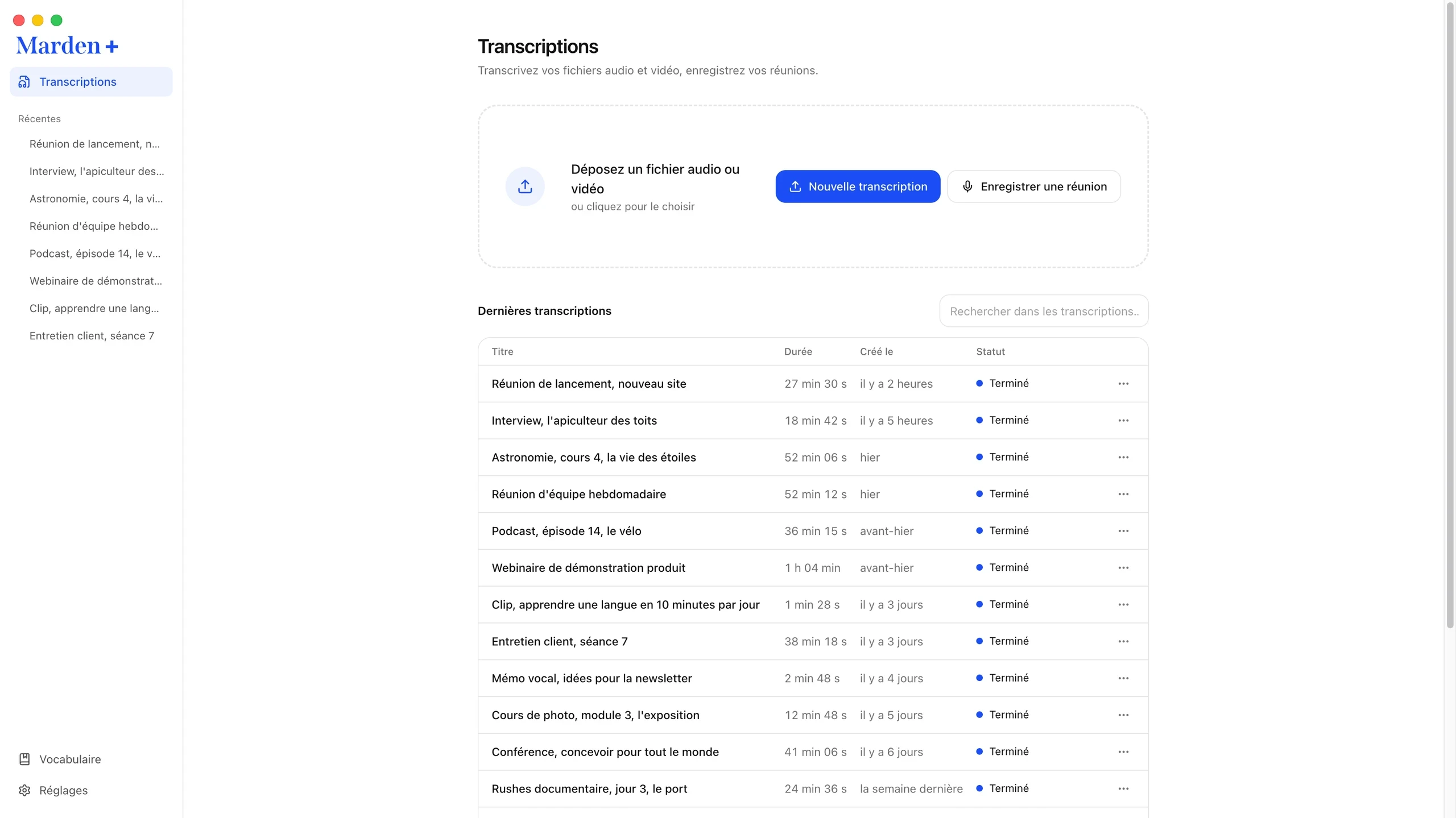Click the Statut column header
This screenshot has height=818, width=1456.
990,351
